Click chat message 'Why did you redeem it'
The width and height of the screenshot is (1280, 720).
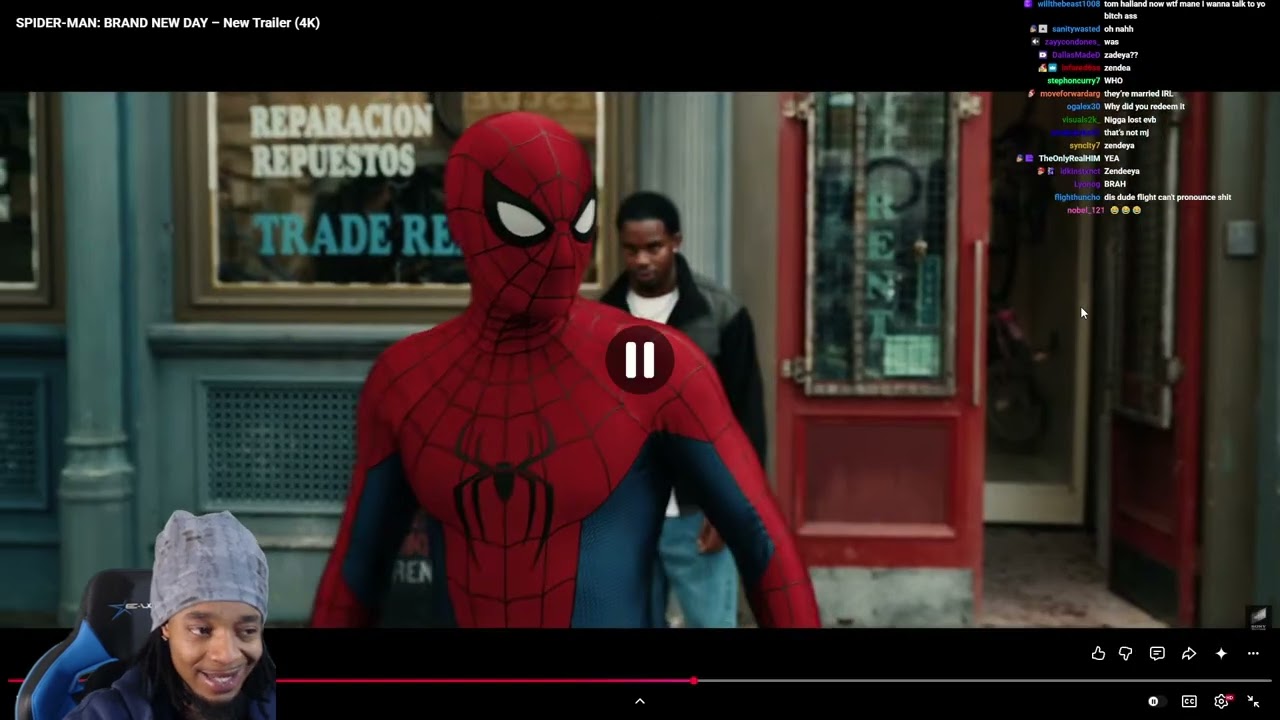(1144, 107)
